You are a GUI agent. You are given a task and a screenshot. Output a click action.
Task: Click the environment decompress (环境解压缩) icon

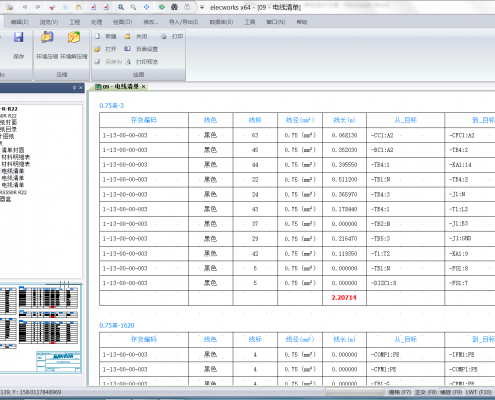pos(74,37)
